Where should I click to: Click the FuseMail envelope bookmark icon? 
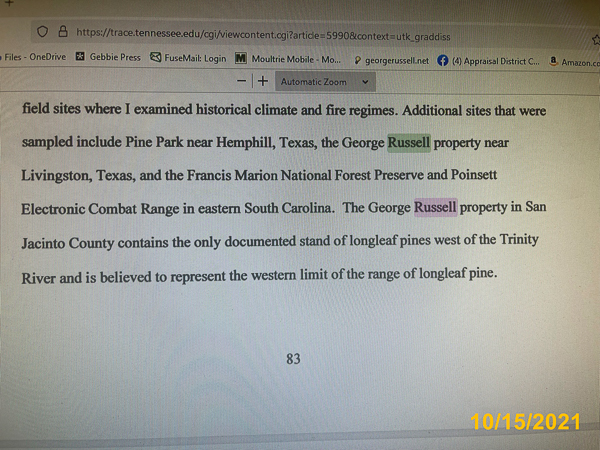tap(156, 58)
